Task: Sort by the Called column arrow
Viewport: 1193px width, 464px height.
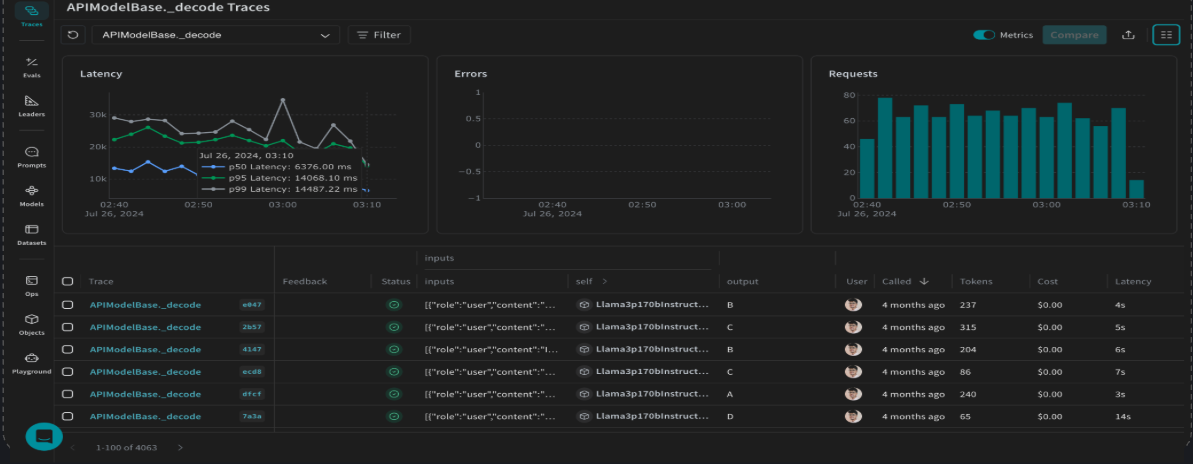Action: click(x=924, y=281)
